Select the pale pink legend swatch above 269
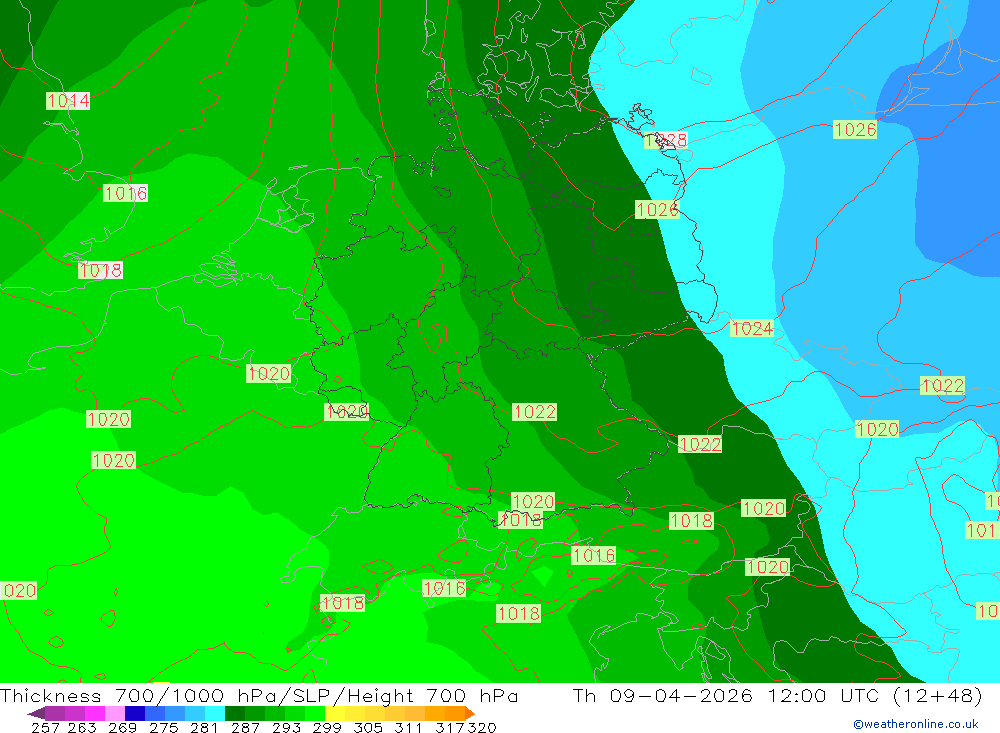The image size is (1000, 733). [115, 713]
